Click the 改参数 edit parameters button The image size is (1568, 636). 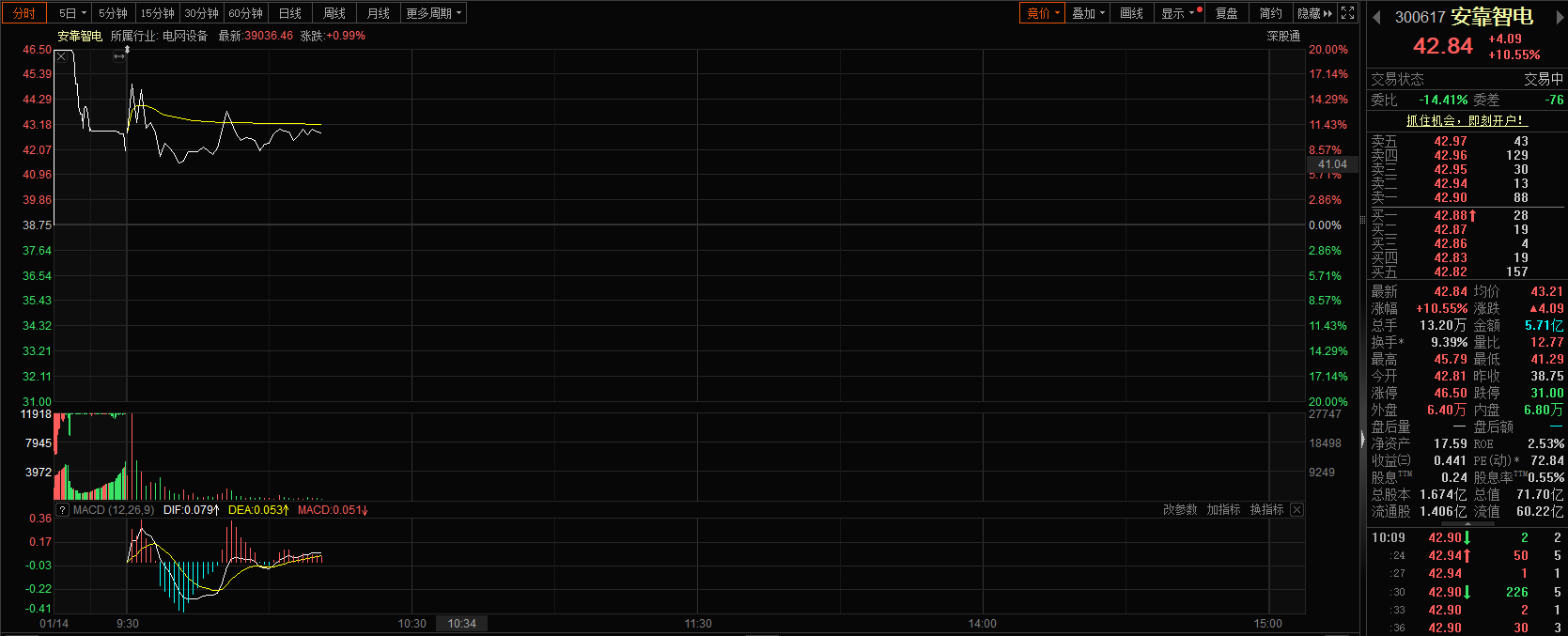[1180, 510]
